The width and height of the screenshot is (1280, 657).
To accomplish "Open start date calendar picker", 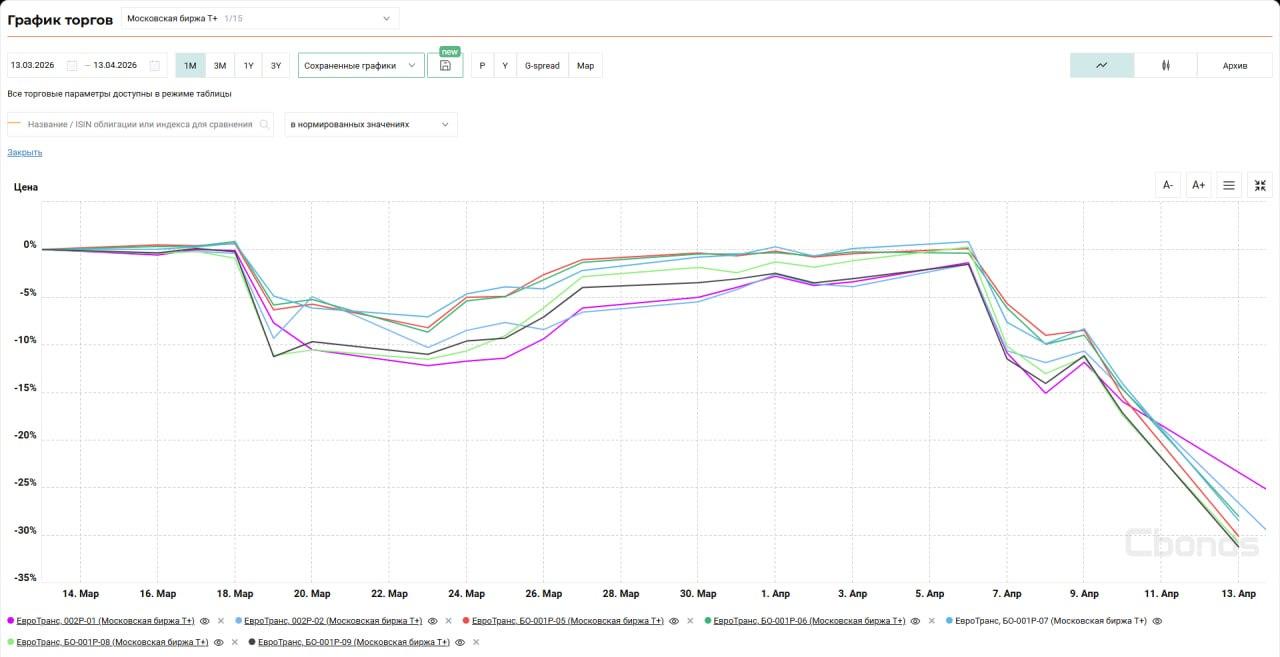I will [x=71, y=66].
